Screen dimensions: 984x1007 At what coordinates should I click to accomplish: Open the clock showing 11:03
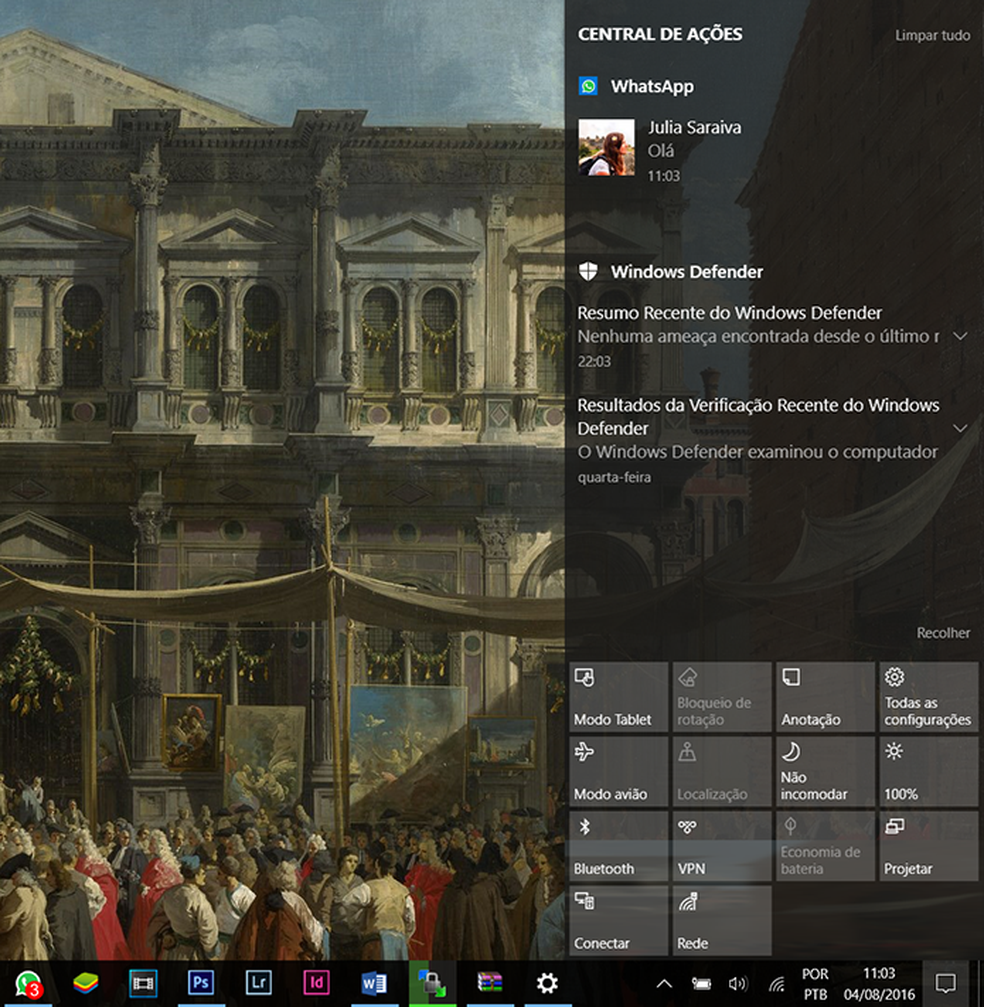879,984
